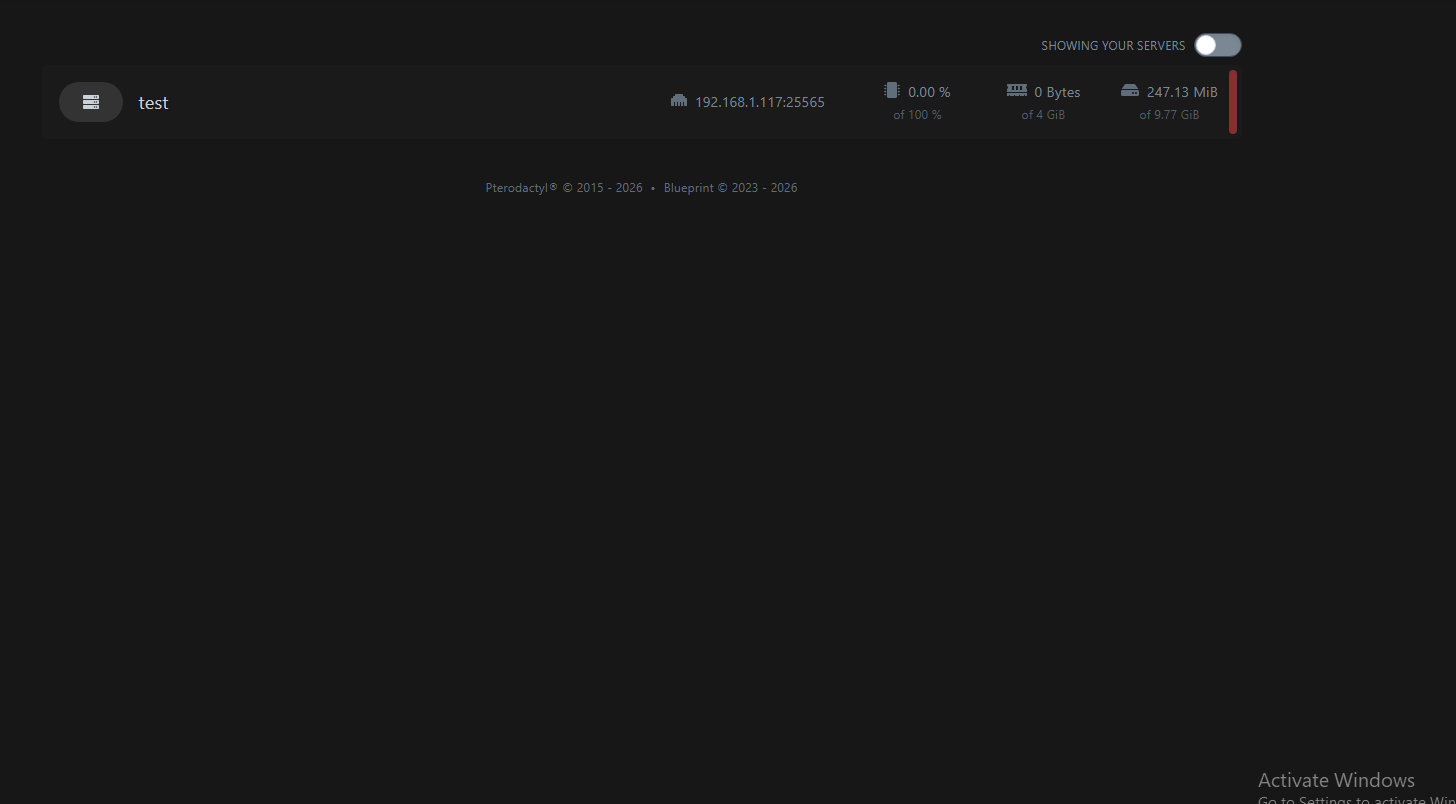Click the server icon beside test
1456x804 pixels.
91,102
